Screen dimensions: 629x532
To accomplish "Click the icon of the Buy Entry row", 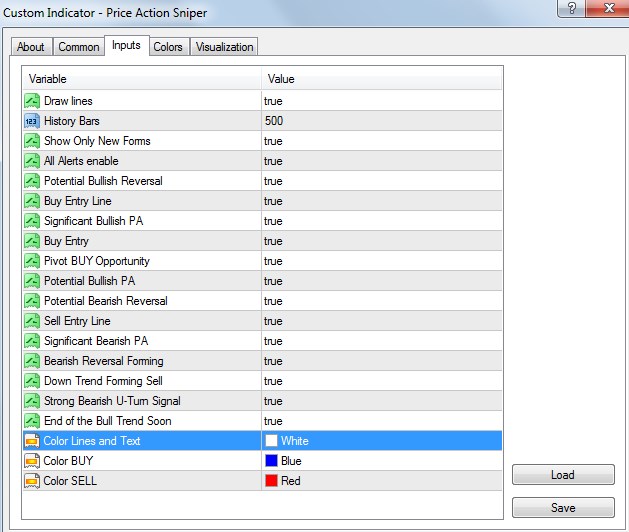I will pyautogui.click(x=32, y=241).
